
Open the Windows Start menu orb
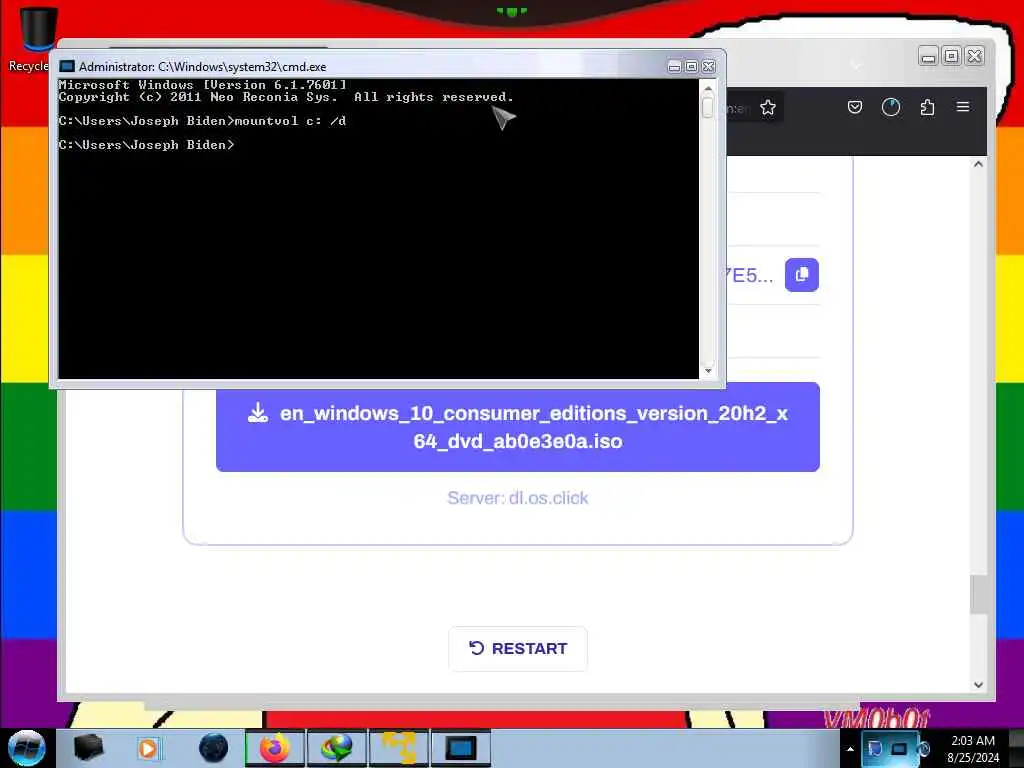coord(27,748)
